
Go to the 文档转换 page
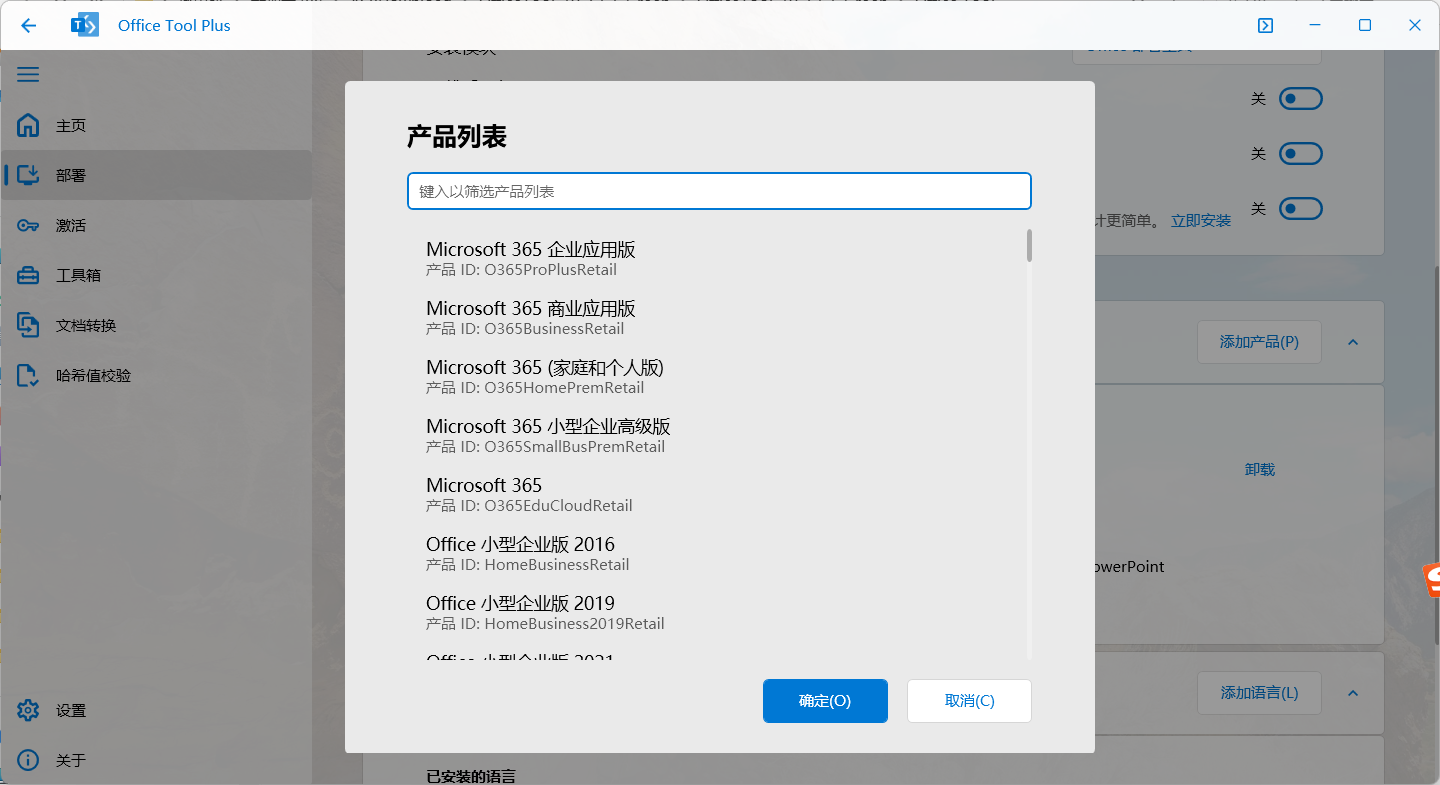click(157, 325)
